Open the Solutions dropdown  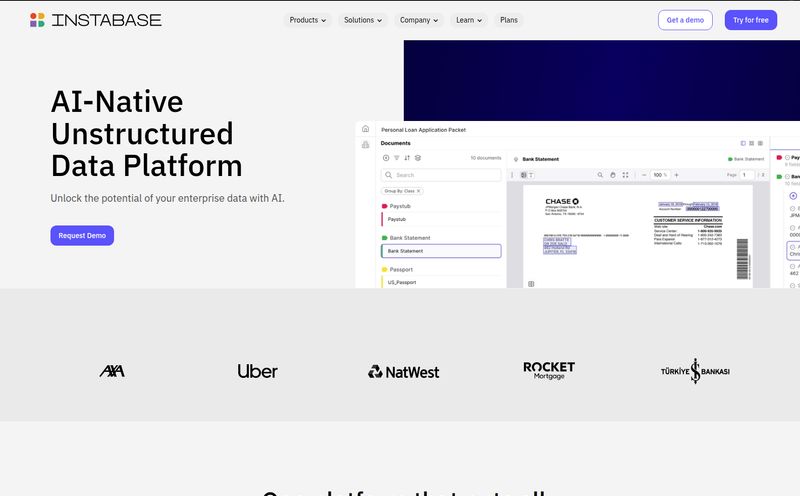pos(363,20)
